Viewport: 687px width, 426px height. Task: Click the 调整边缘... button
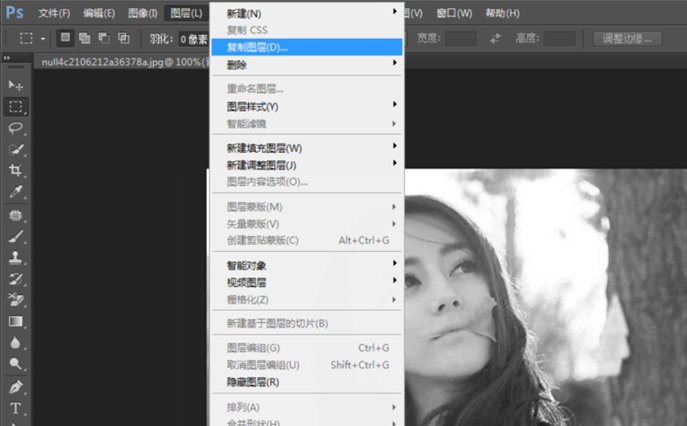pos(627,39)
